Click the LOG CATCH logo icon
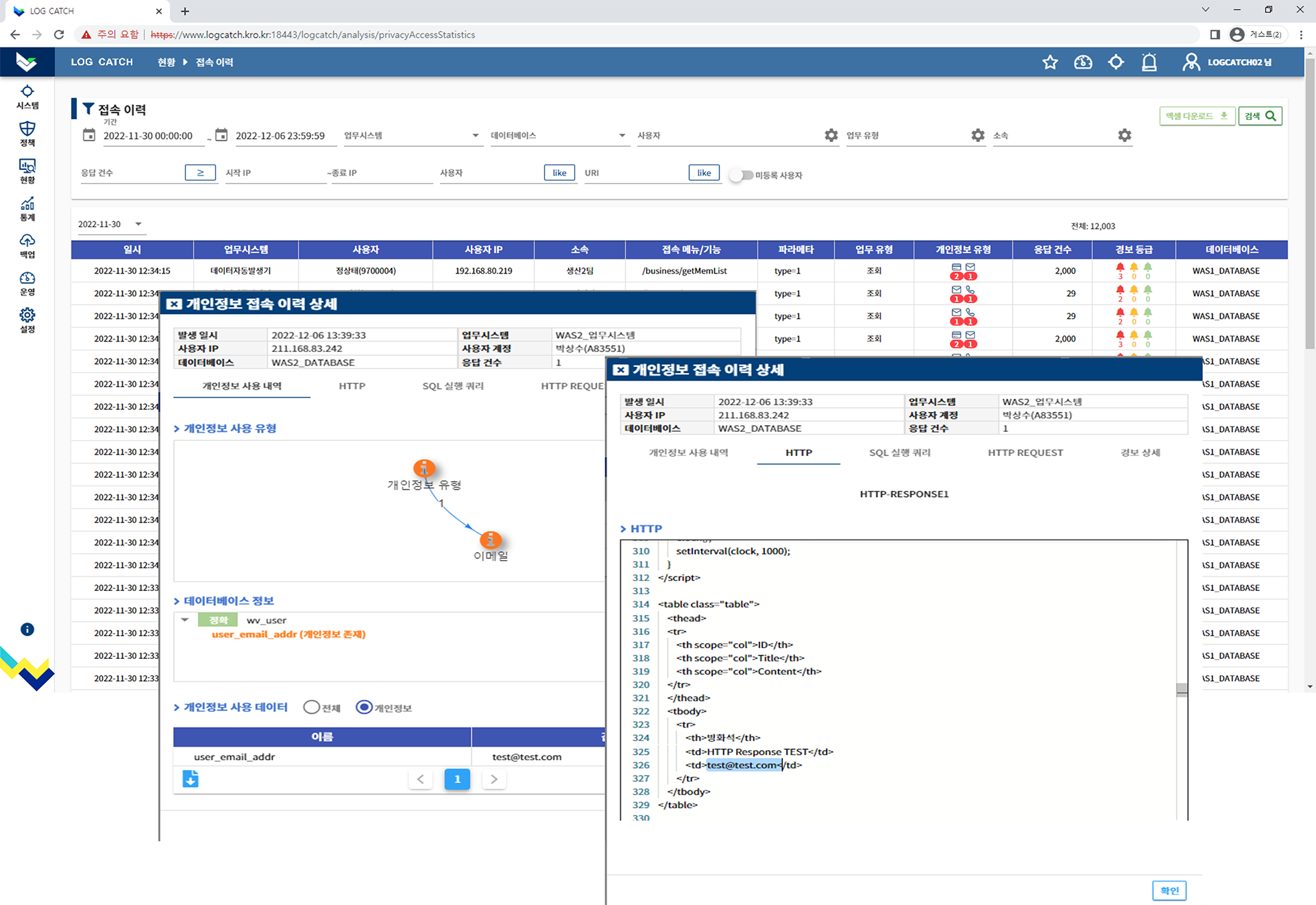This screenshot has height=905, width=1316. (27, 62)
